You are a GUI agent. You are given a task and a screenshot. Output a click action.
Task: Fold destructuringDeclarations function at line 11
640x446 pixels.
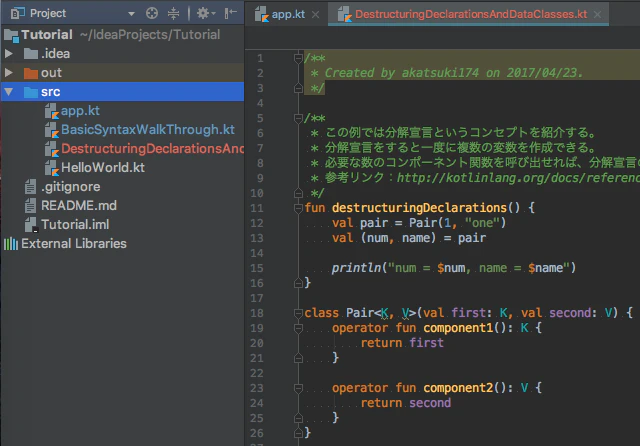coord(298,208)
